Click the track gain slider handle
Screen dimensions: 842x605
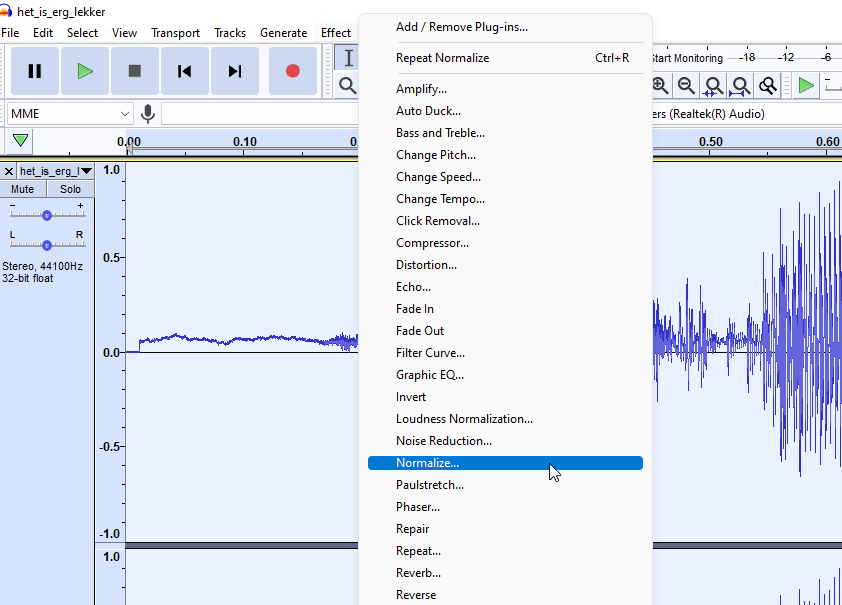pyautogui.click(x=47, y=215)
